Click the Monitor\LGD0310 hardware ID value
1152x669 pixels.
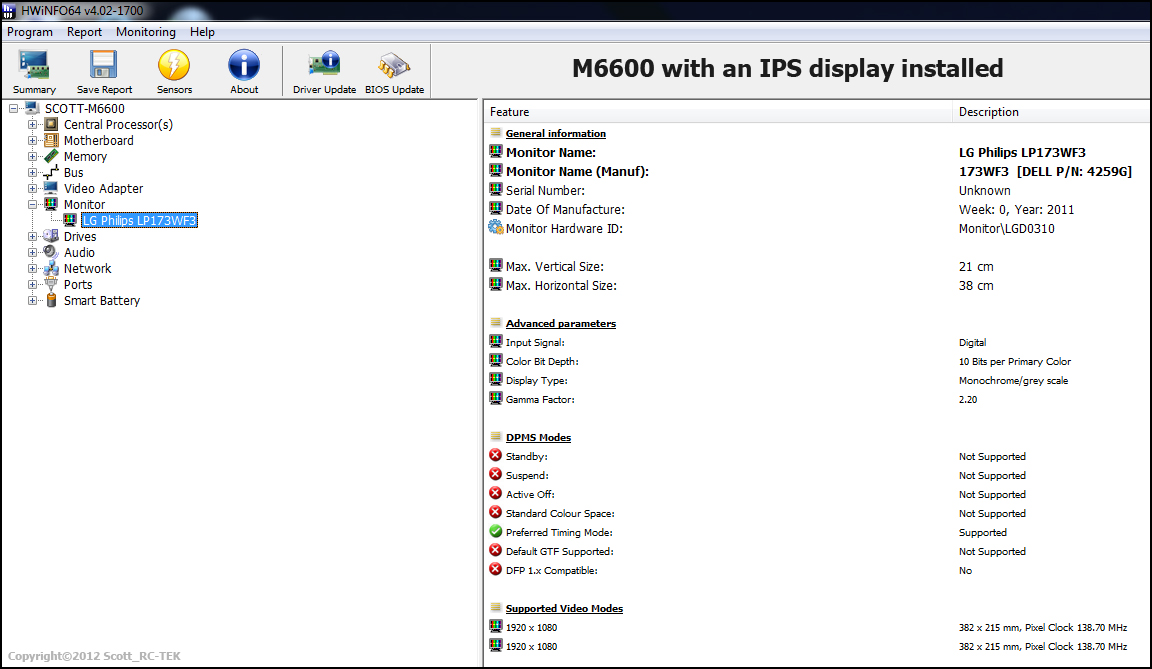coord(1007,228)
